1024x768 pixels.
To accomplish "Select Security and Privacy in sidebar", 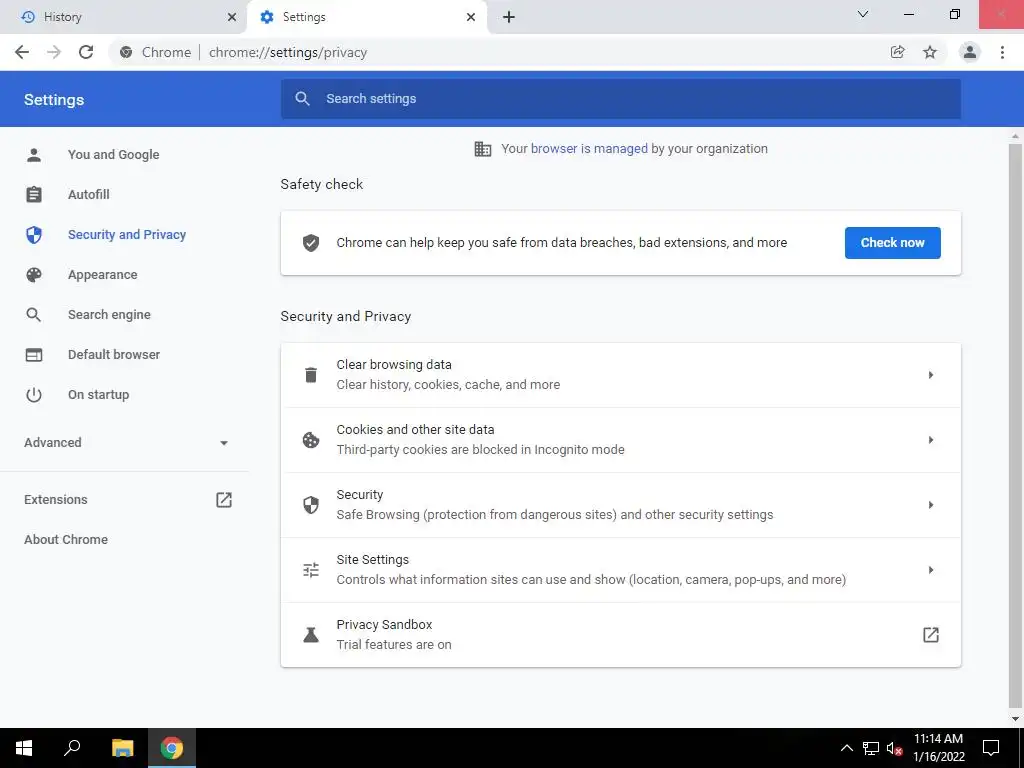I will click(127, 234).
